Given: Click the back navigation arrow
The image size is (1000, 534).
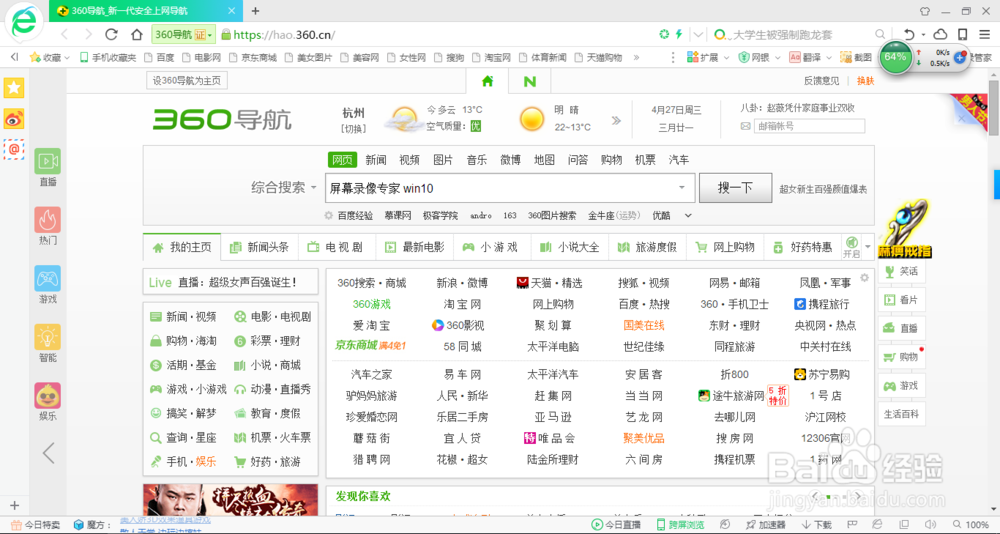Looking at the screenshot, I should click(64, 34).
